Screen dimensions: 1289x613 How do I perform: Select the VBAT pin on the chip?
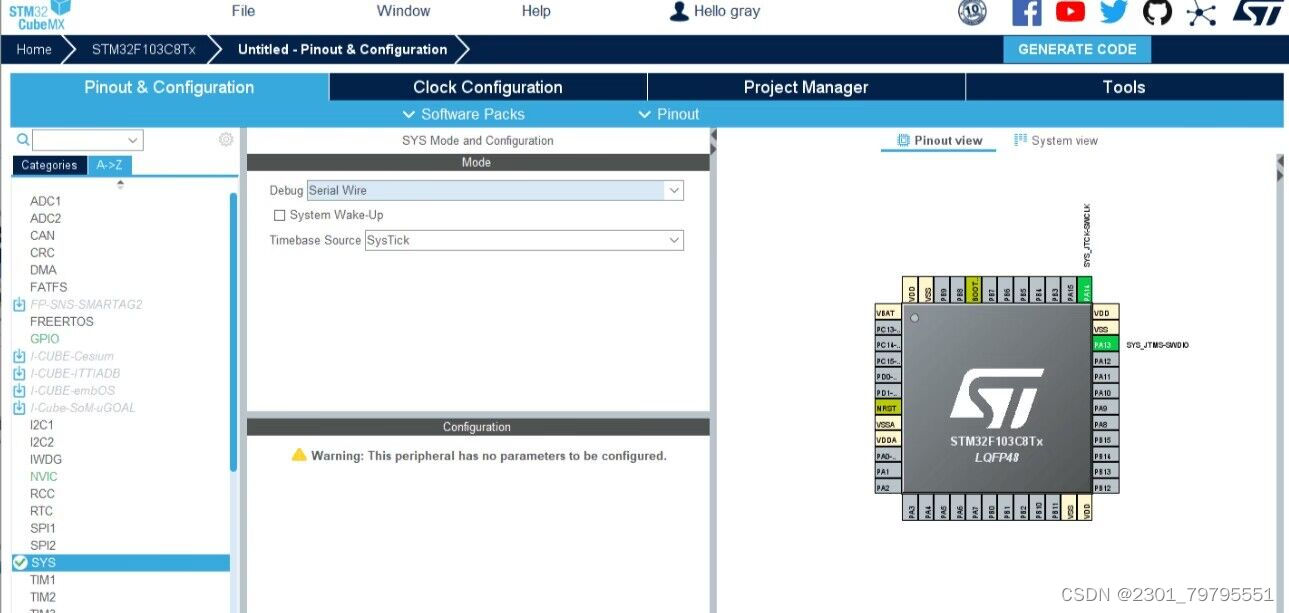[888, 313]
